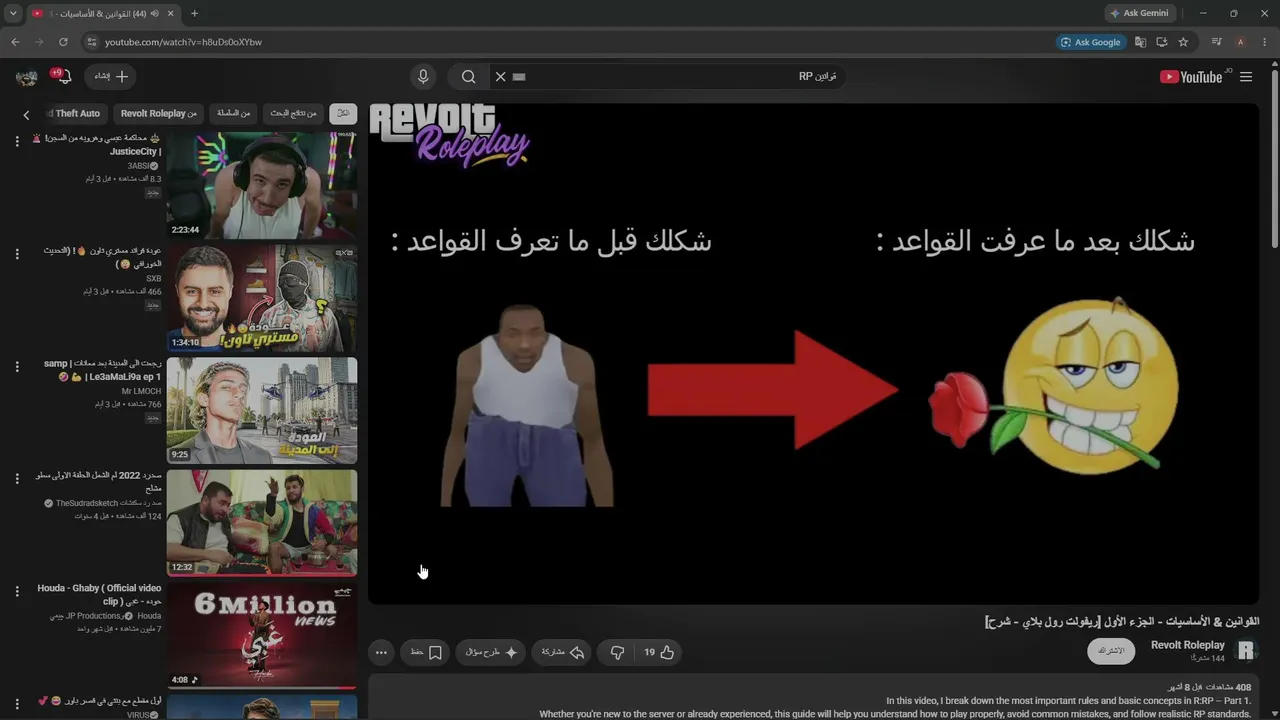
Task: Close the YouTube browser tab
Action: pyautogui.click(x=169, y=13)
